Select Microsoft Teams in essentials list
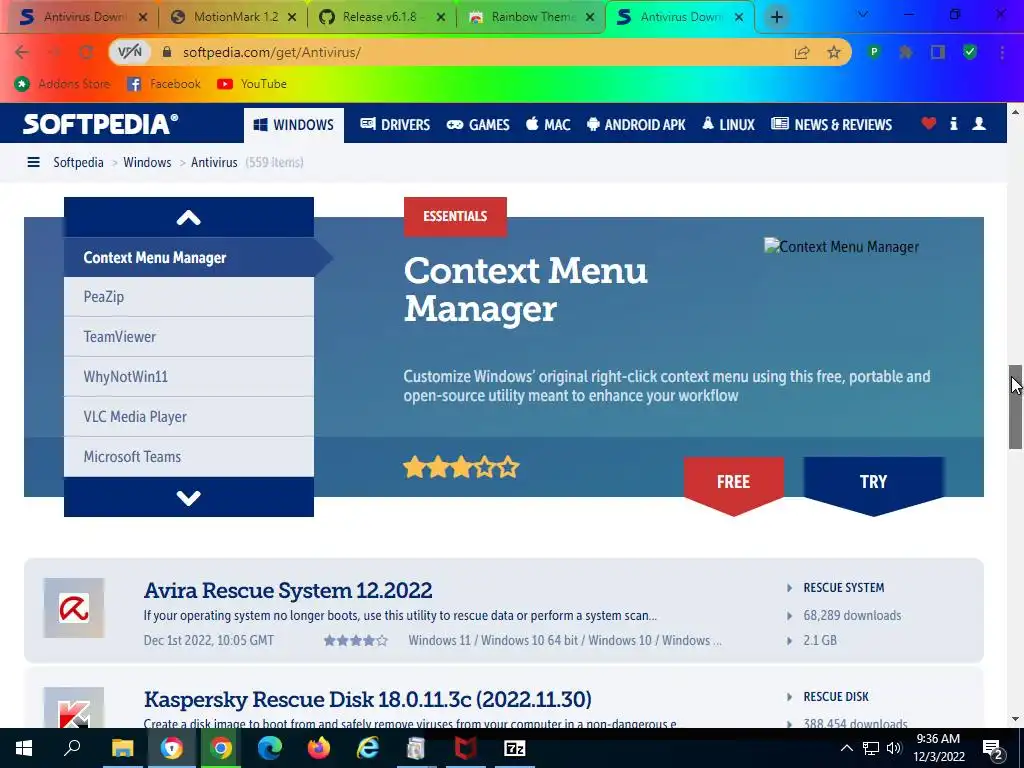 [x=189, y=456]
